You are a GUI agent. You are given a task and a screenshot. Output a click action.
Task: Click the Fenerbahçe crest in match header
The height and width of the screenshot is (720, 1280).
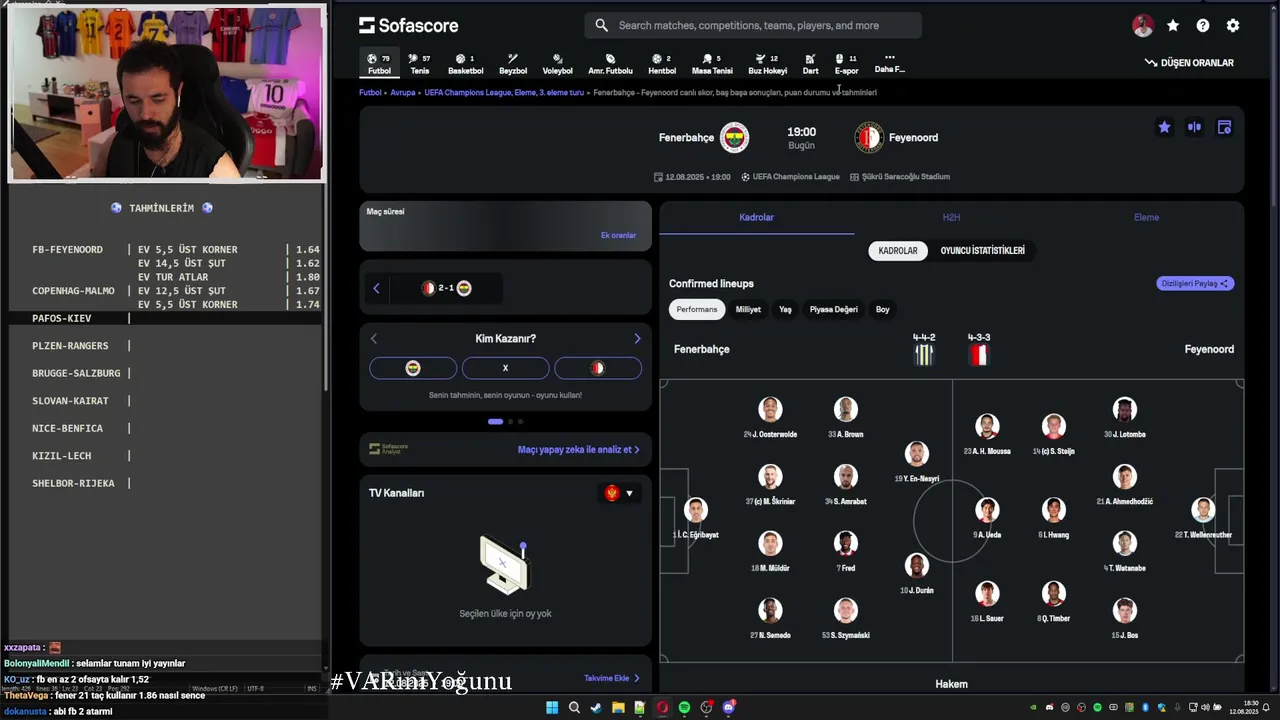click(x=734, y=137)
